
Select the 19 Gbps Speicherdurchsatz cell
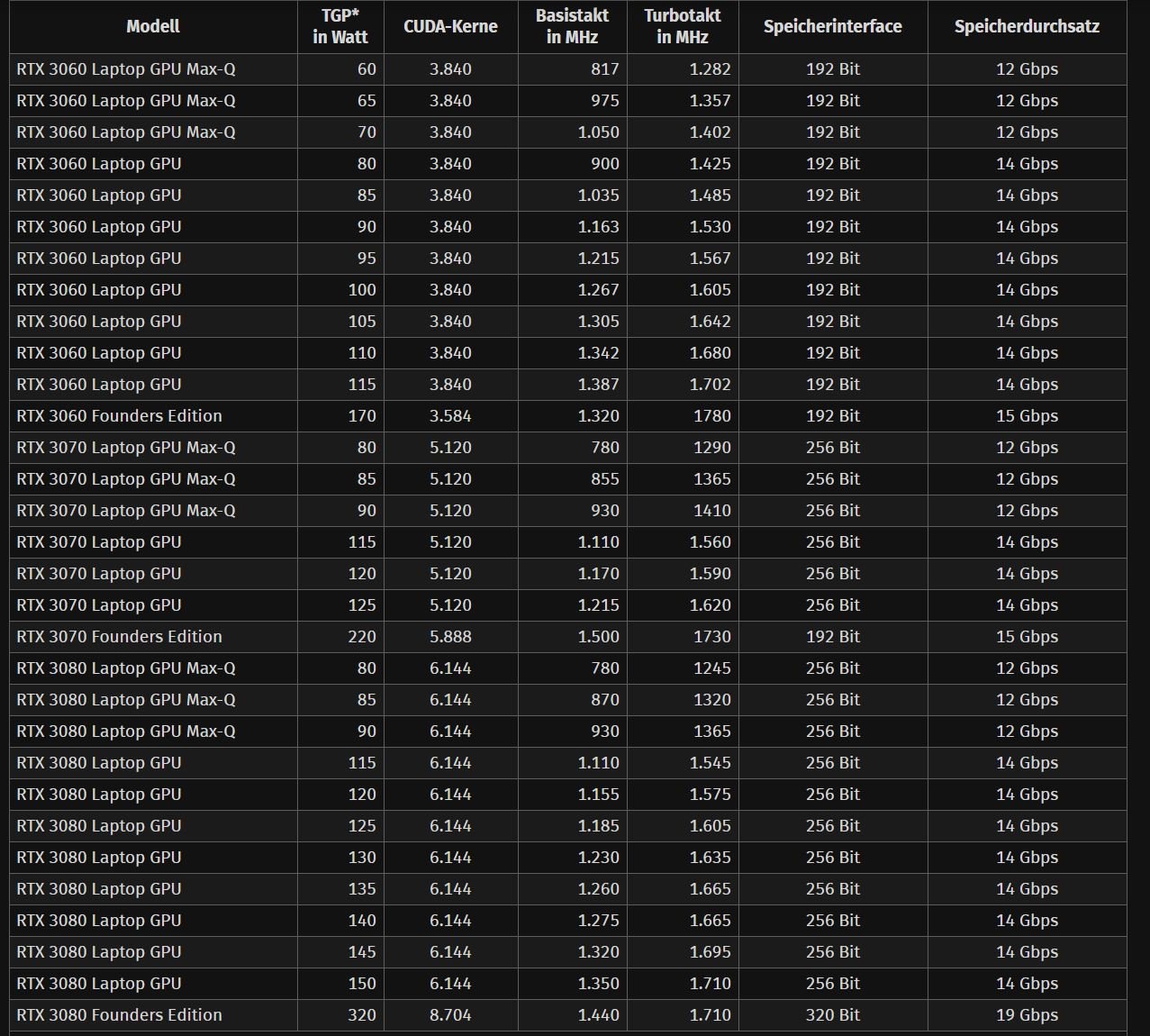[1027, 1014]
